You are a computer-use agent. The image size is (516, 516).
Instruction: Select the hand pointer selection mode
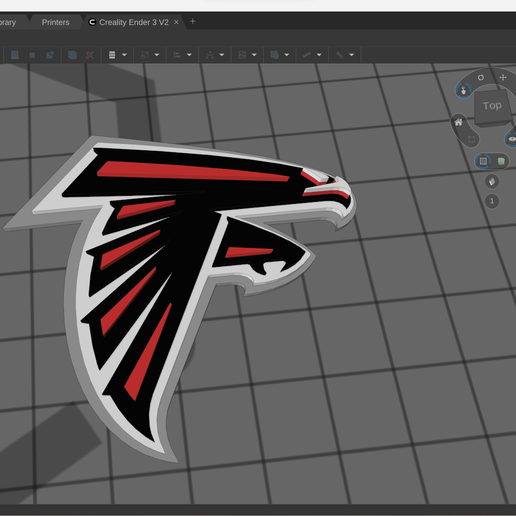pos(463,91)
